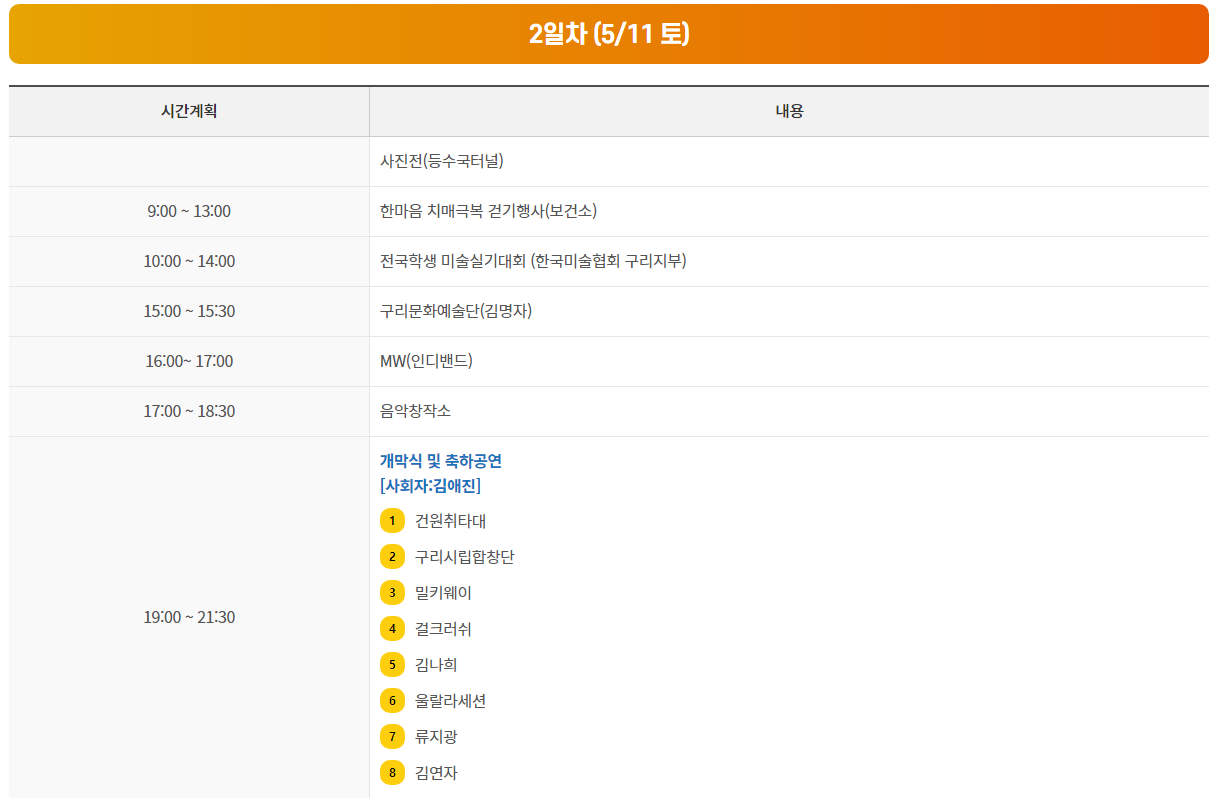Select the 19:00 ~ 21:30 time cell
The image size is (1209, 798).
click(189, 617)
